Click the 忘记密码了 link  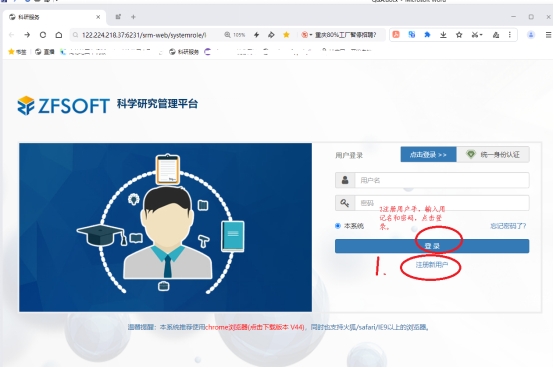click(508, 226)
